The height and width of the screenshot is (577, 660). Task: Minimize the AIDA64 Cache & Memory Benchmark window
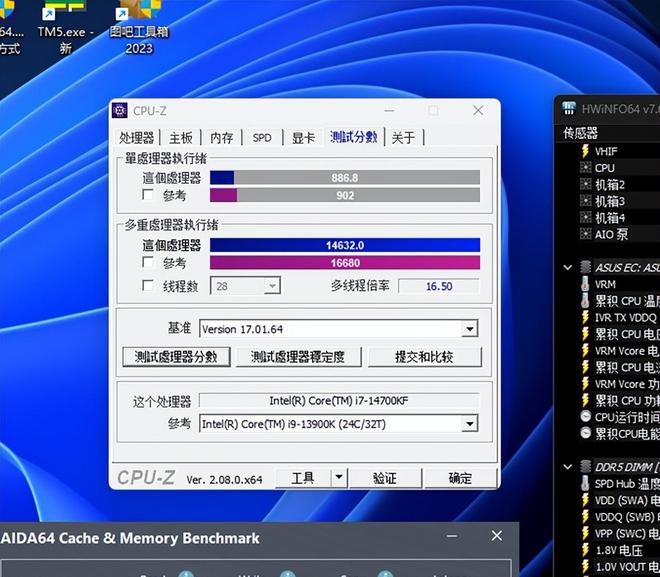click(x=452, y=536)
